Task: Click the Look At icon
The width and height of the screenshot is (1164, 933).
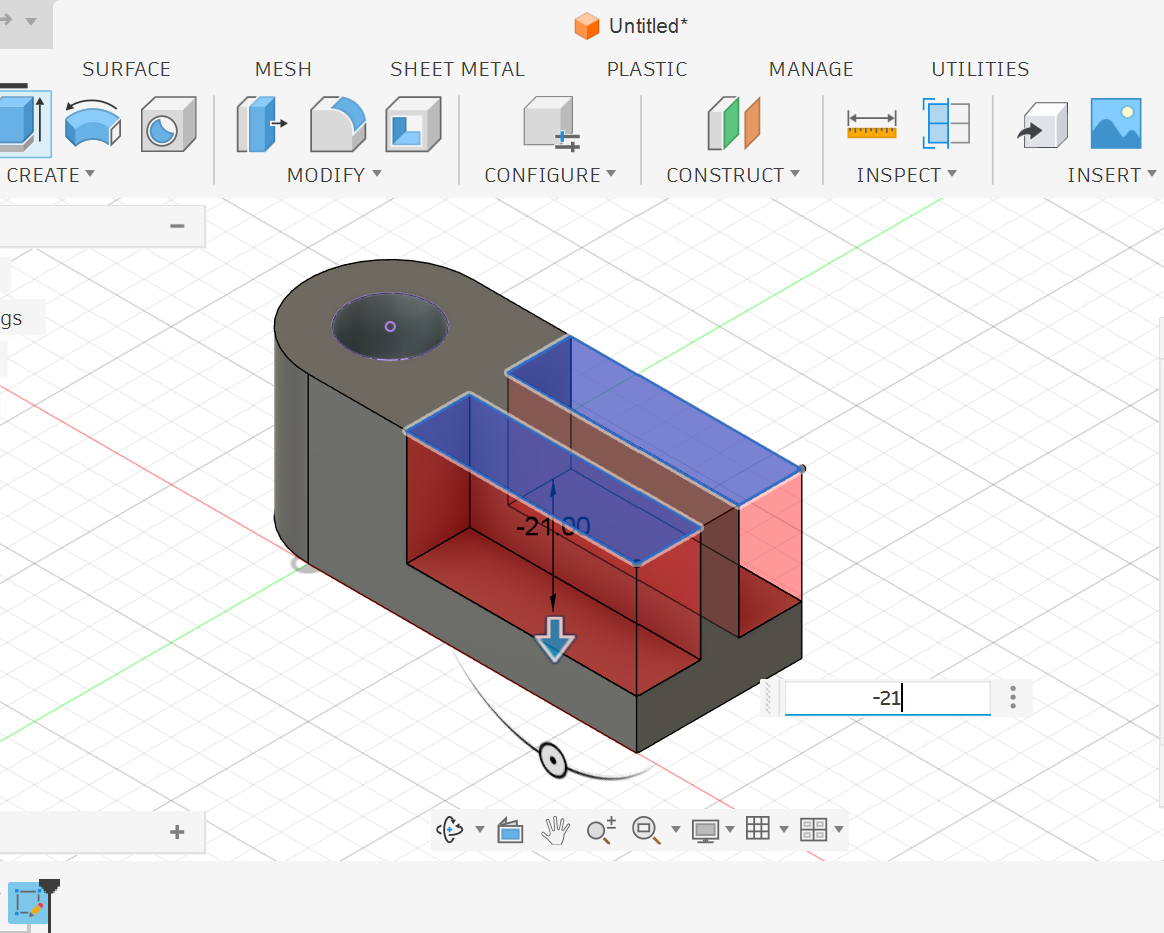Action: 510,830
